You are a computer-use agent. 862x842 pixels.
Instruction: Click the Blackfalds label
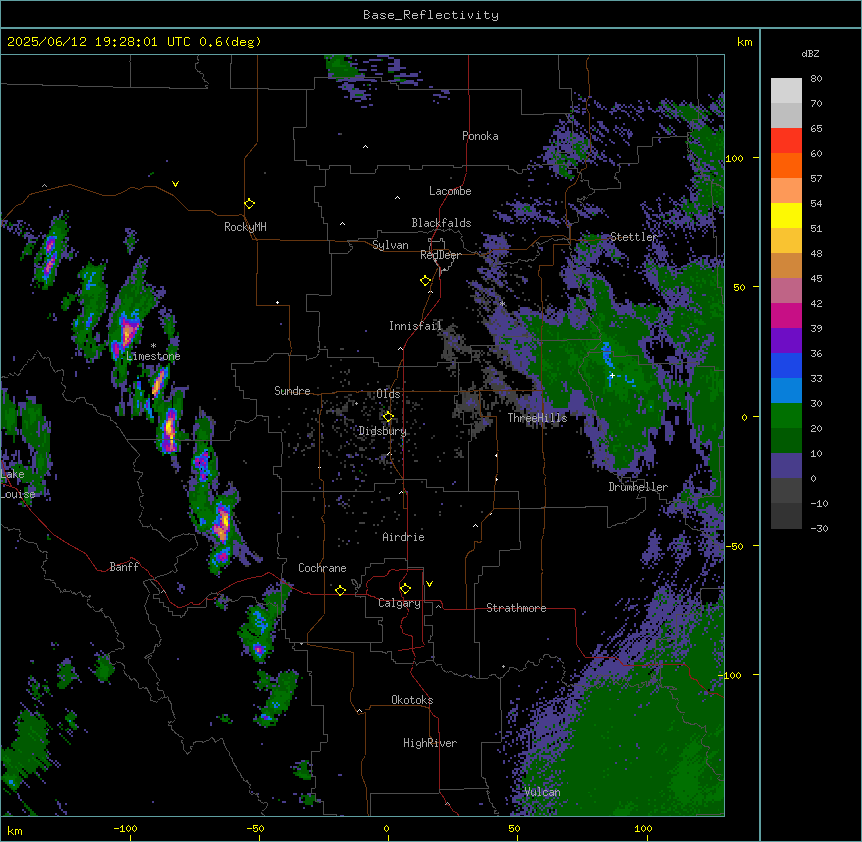tap(441, 223)
